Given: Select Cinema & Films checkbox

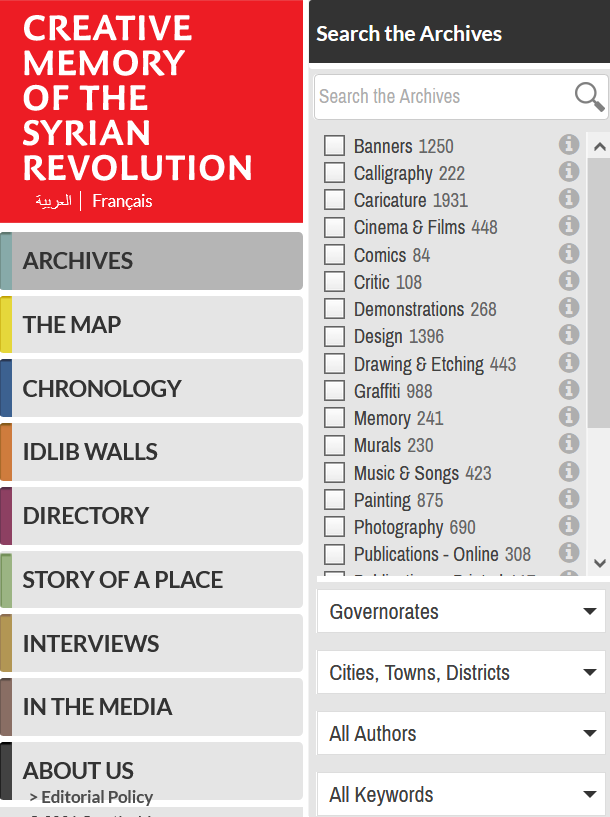Looking at the screenshot, I should click(x=334, y=227).
